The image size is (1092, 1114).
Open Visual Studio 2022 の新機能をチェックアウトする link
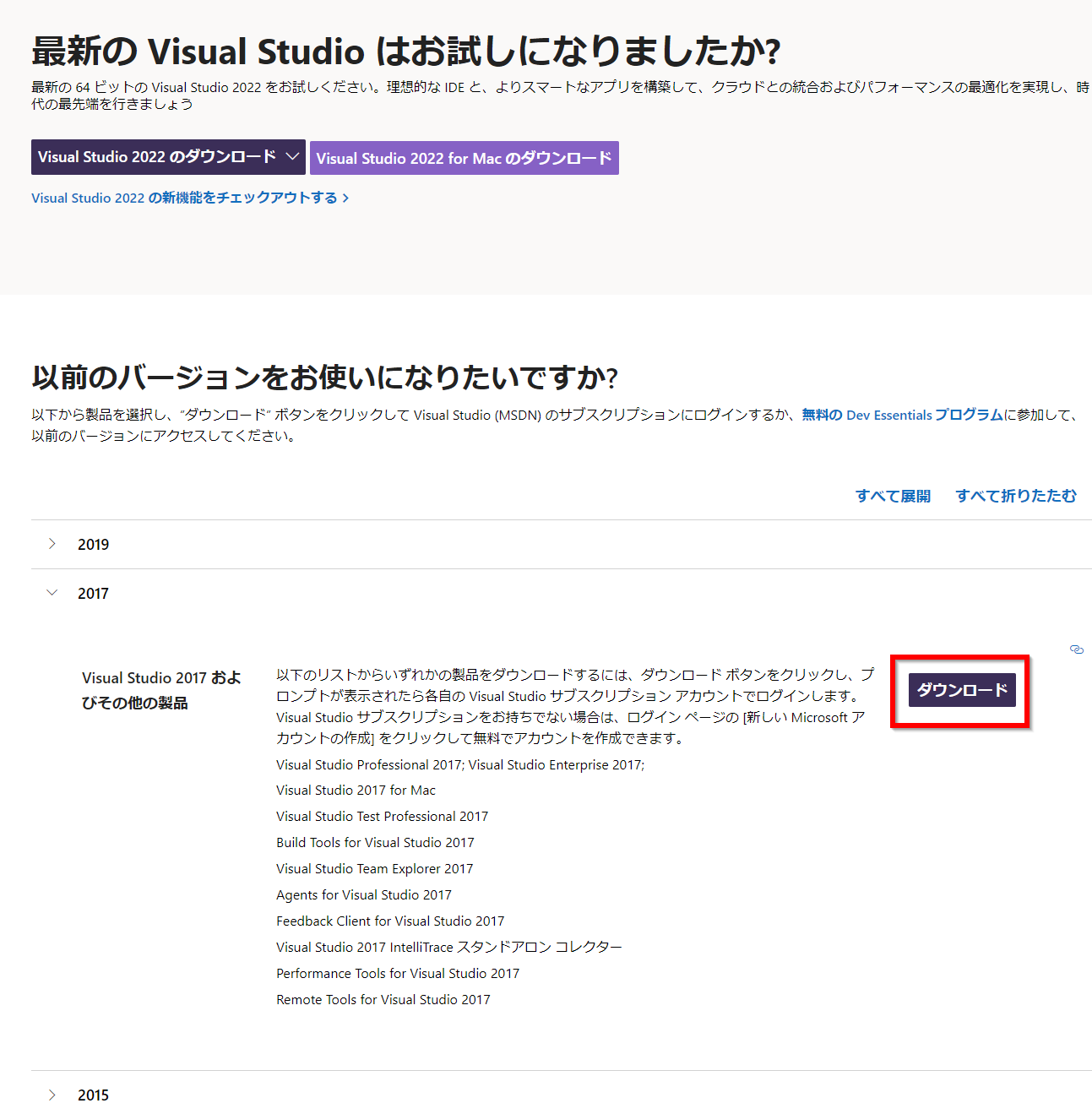[x=190, y=198]
